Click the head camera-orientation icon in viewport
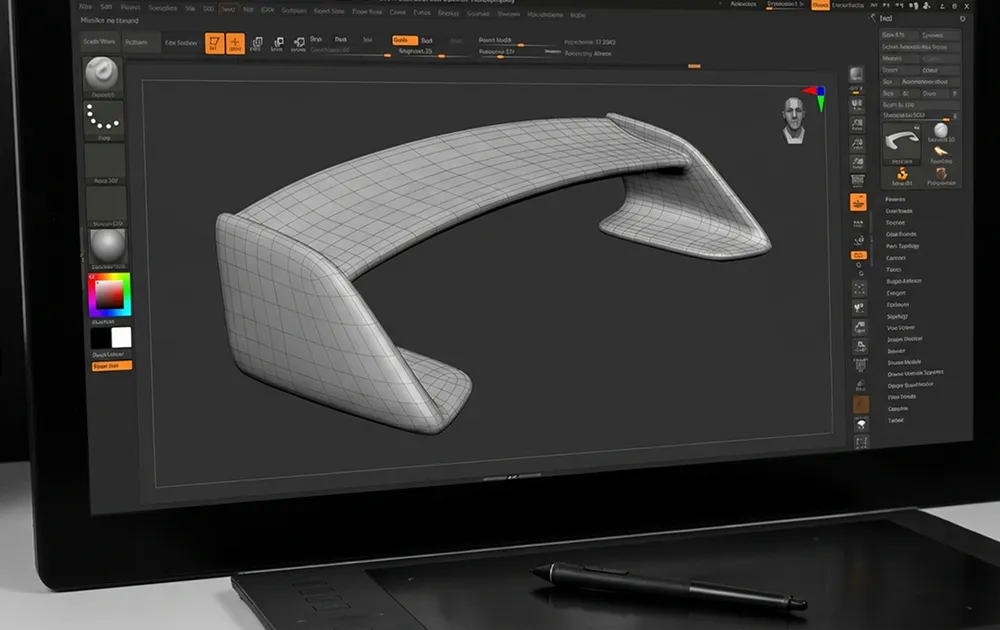This screenshot has height=630, width=1000. pyautogui.click(x=795, y=120)
